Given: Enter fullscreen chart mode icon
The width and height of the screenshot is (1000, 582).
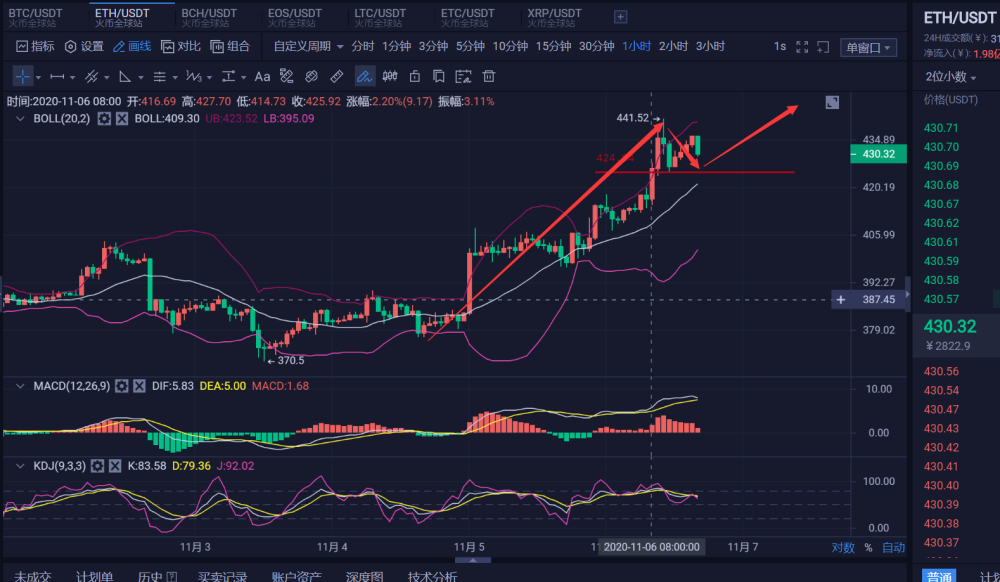Looking at the screenshot, I should 802,47.
